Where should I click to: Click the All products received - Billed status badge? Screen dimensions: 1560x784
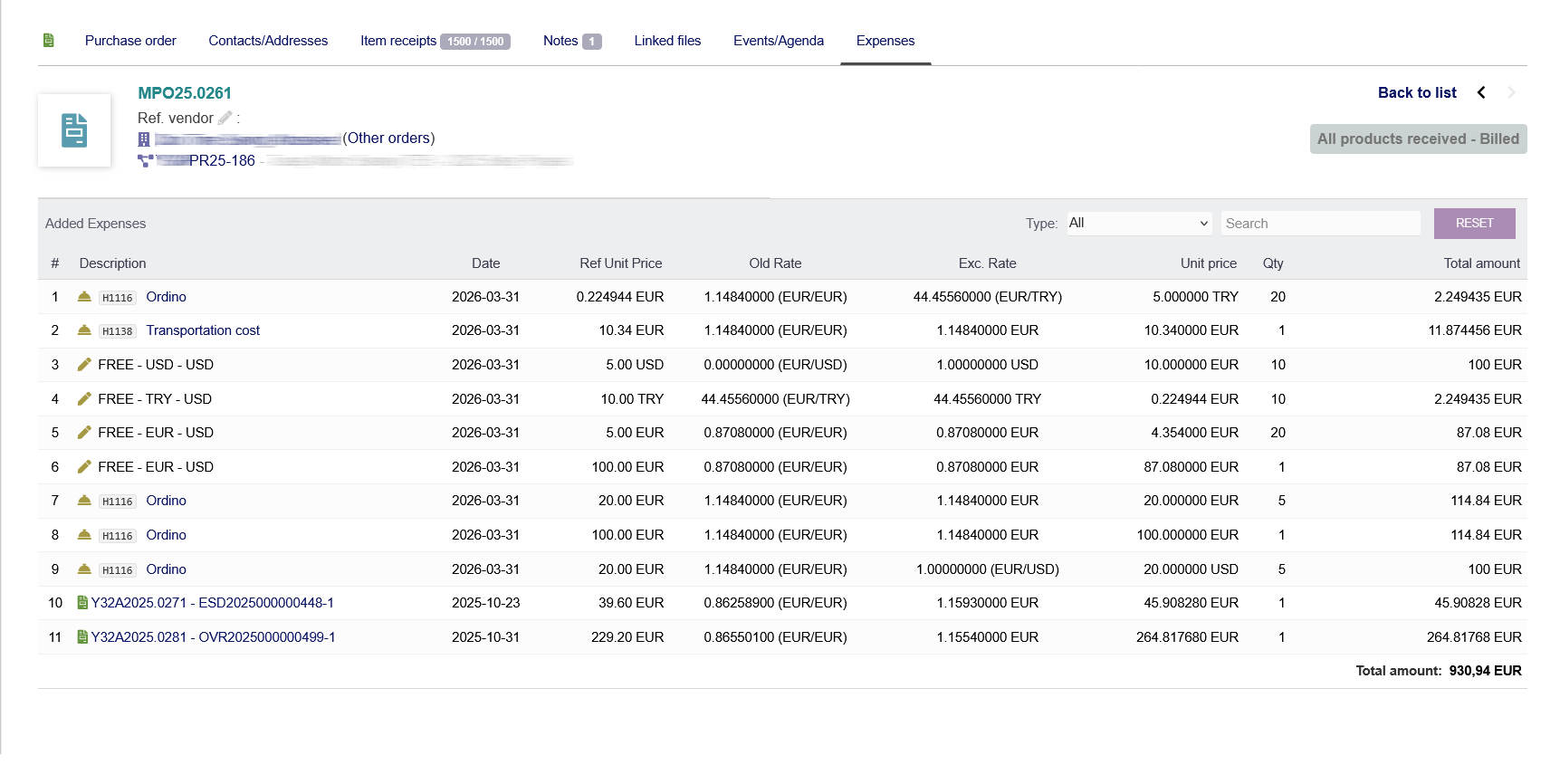tap(1417, 139)
